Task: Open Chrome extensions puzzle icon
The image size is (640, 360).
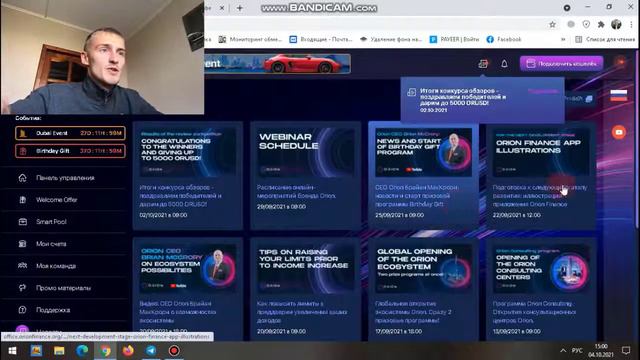Action: click(601, 24)
